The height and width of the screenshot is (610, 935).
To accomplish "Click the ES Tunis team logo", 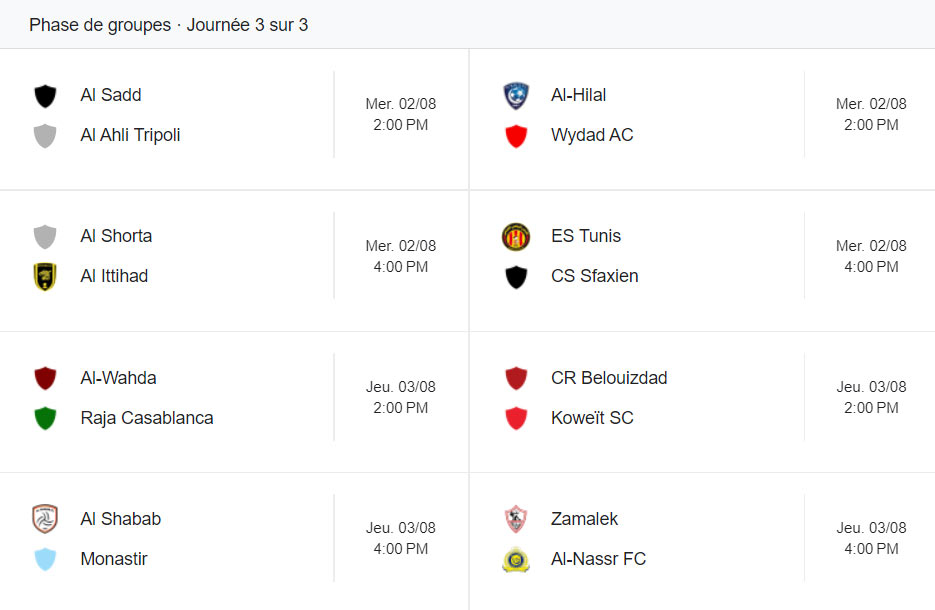I will tap(516, 237).
